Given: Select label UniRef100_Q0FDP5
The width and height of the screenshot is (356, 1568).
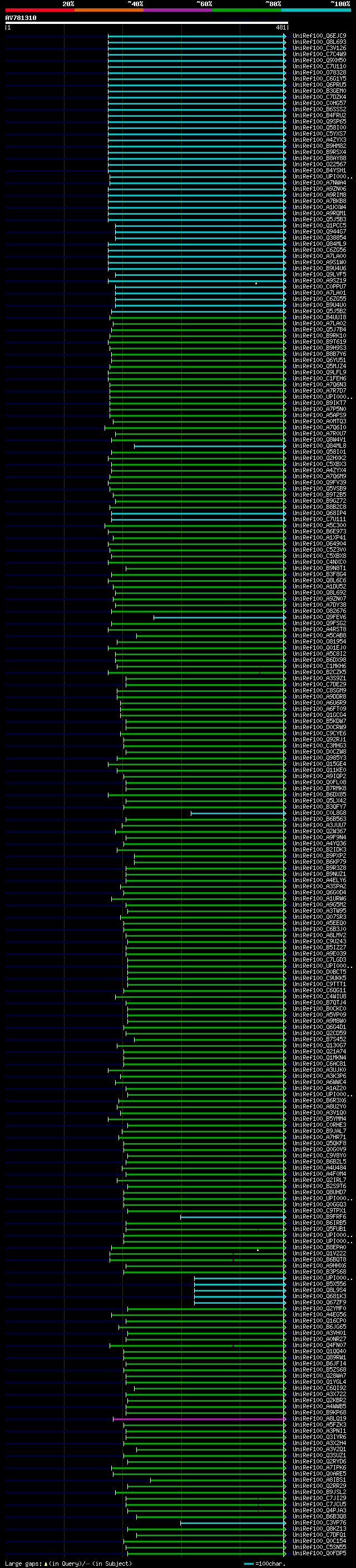Looking at the screenshot, I should (x=319, y=1554).
